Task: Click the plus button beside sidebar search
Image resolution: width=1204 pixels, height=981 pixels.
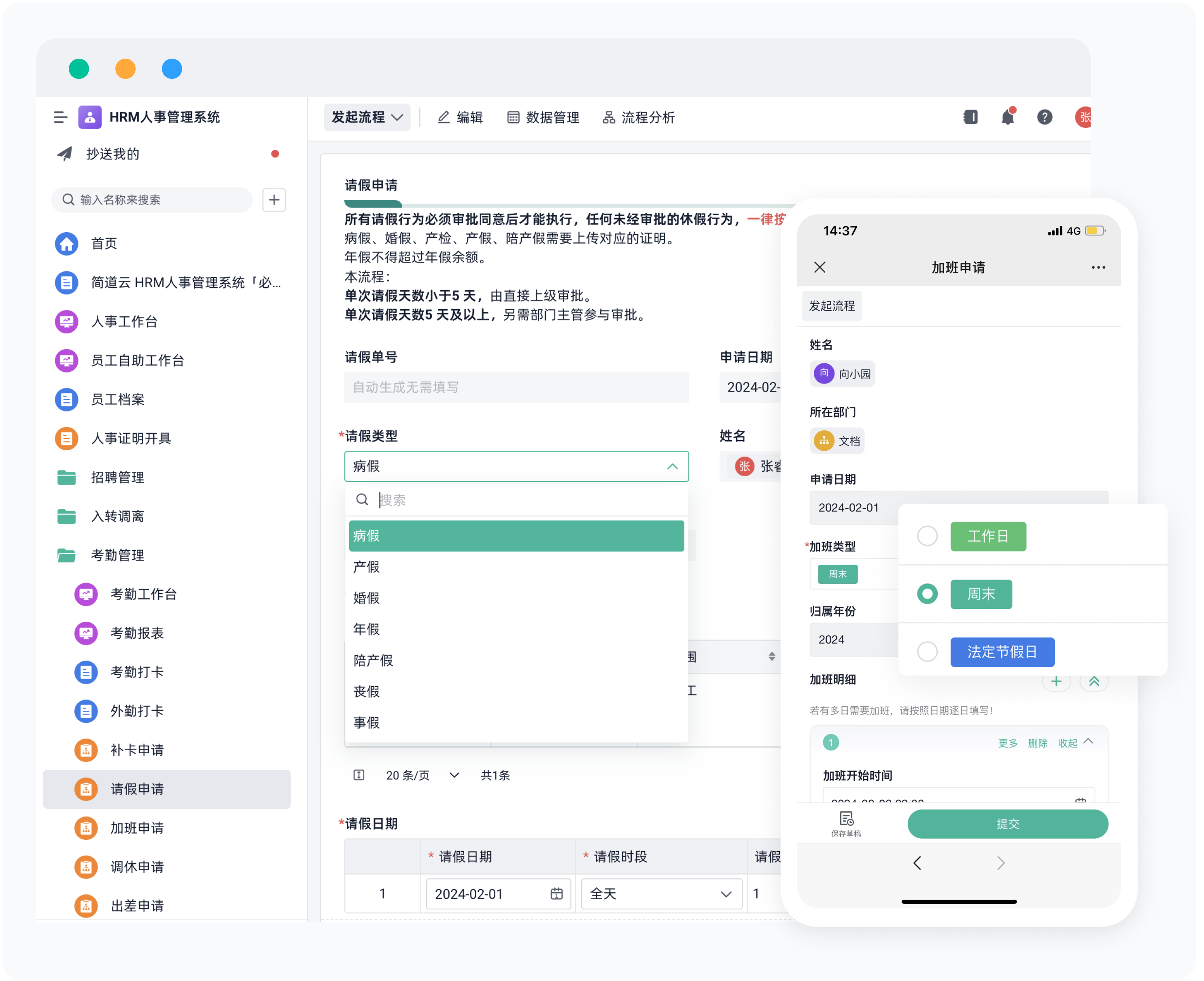Action: (x=274, y=199)
